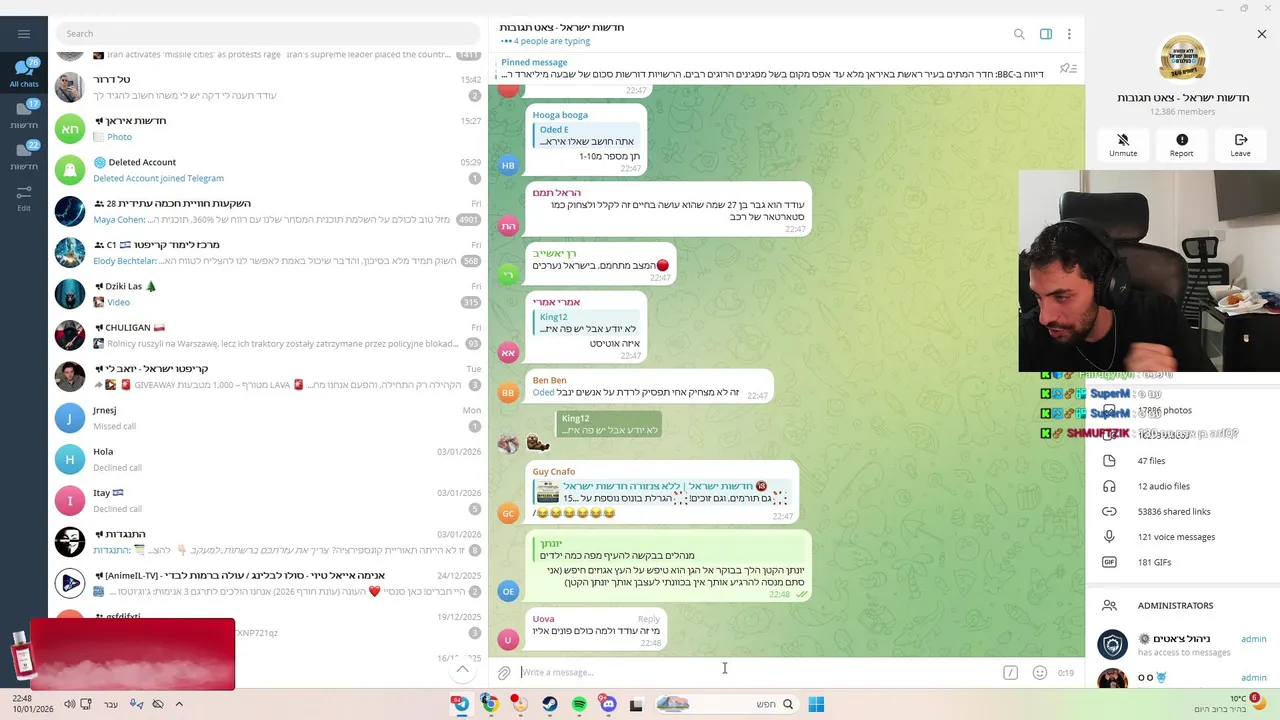
Task: Switch input language via עבר indicator
Action: [x=111, y=704]
